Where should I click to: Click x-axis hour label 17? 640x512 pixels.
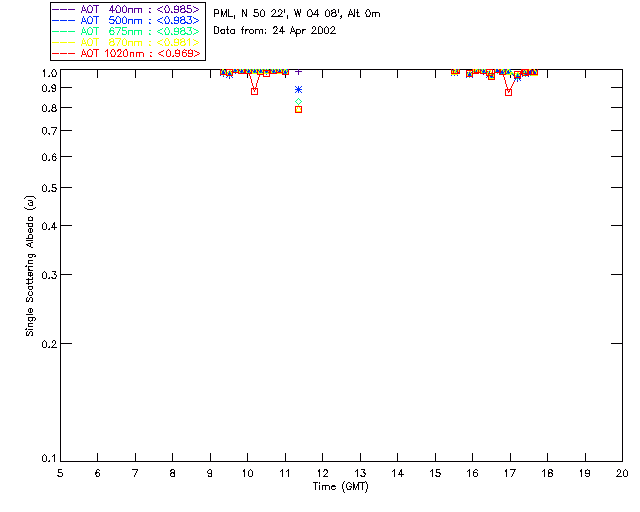point(510,473)
